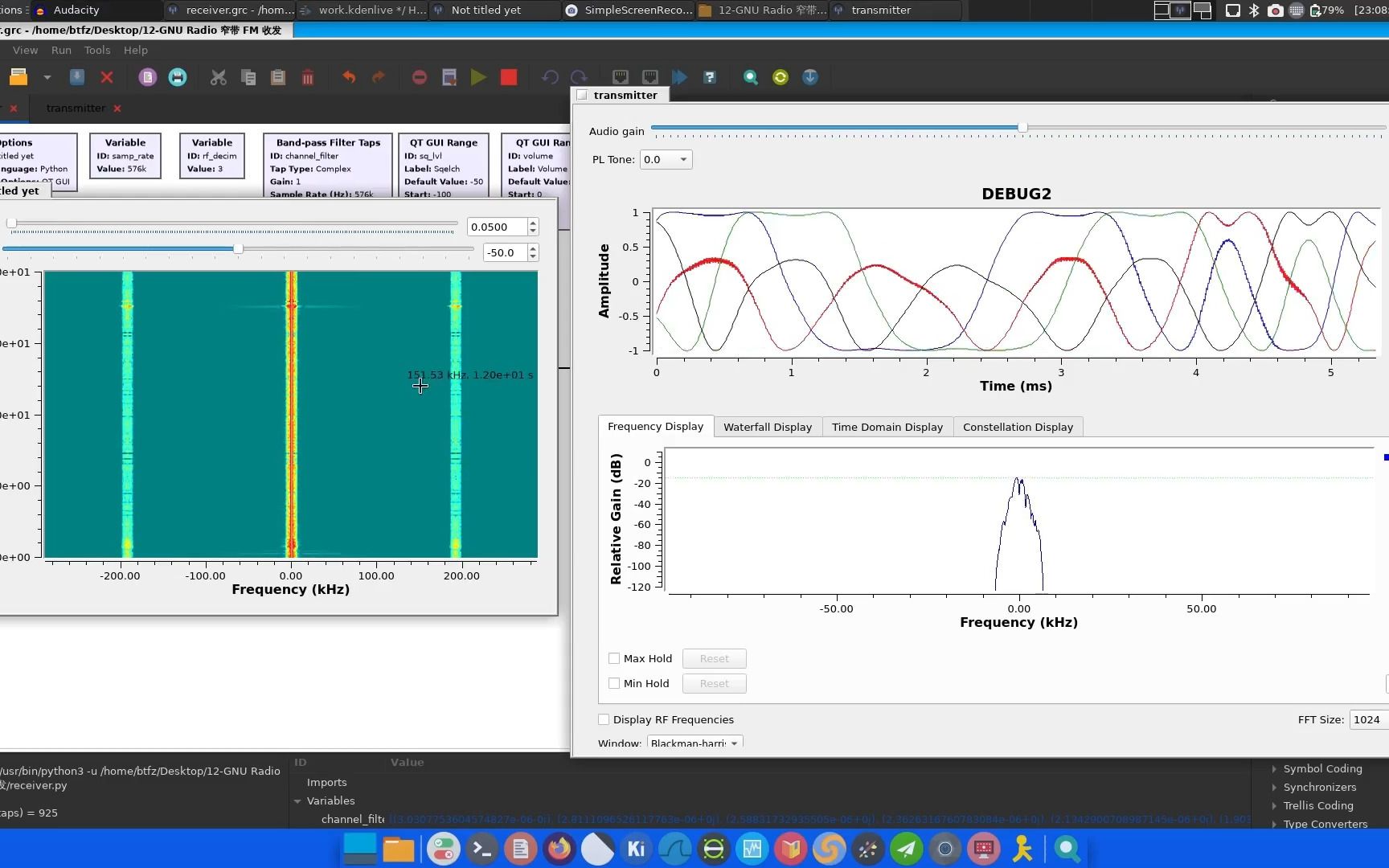Click the disable block toolbar icon
This screenshot has height=868, width=1389.
pos(650,77)
